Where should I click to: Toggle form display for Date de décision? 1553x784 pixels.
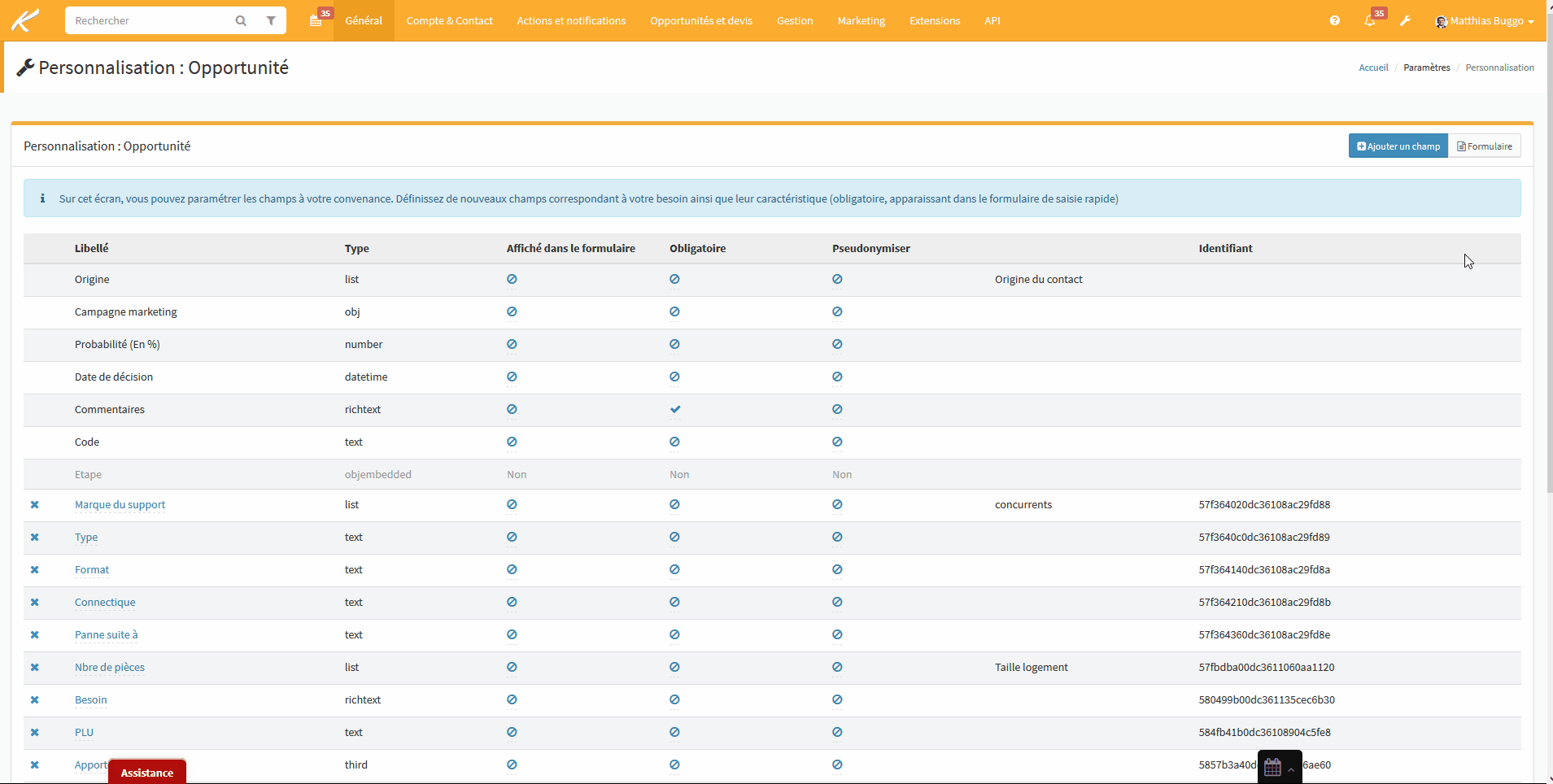pyautogui.click(x=512, y=377)
